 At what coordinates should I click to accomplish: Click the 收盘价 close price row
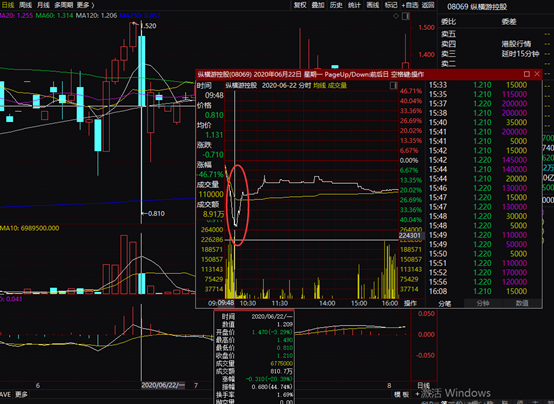(254, 356)
